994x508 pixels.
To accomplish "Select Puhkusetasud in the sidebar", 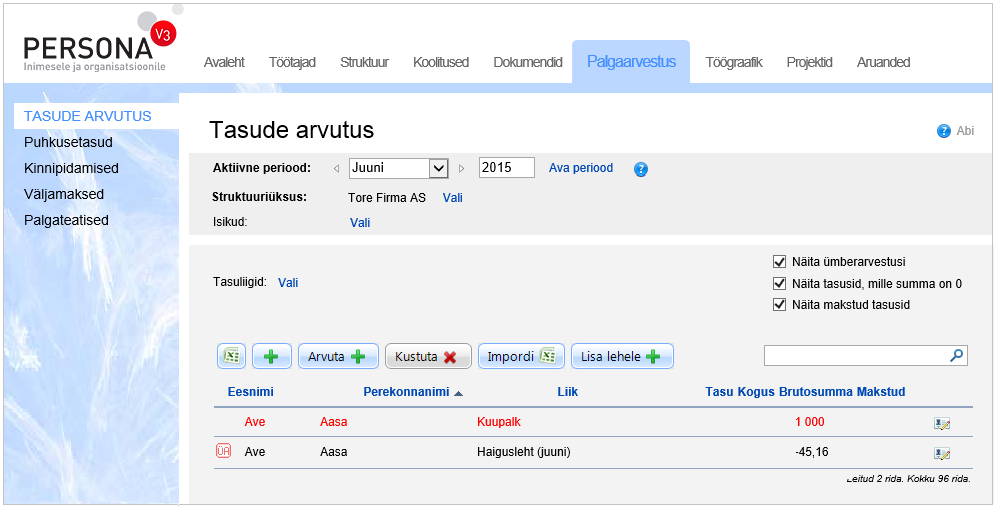I will 68,142.
